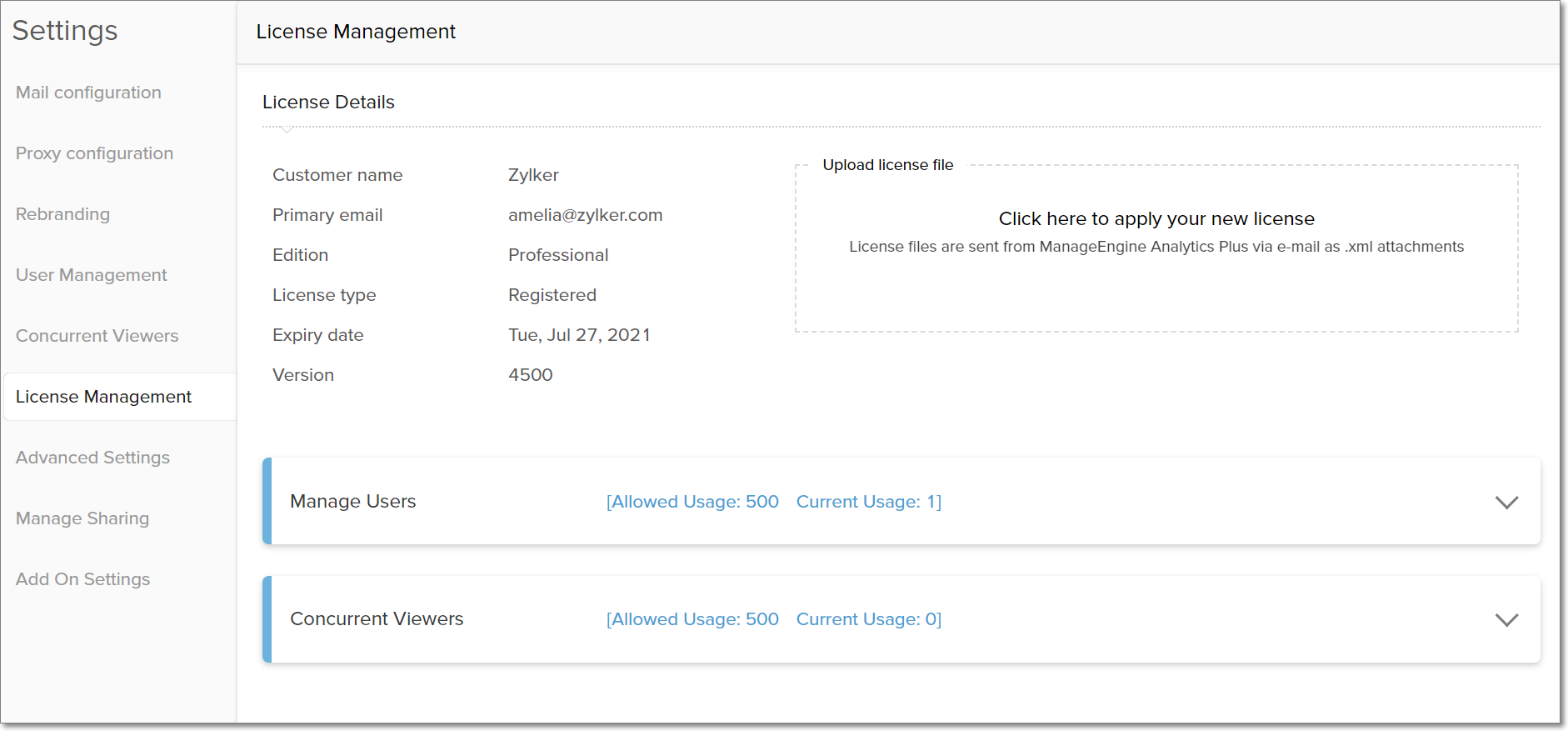Click the primary email amelia@zylker.com
1568x731 pixels.
(x=585, y=215)
